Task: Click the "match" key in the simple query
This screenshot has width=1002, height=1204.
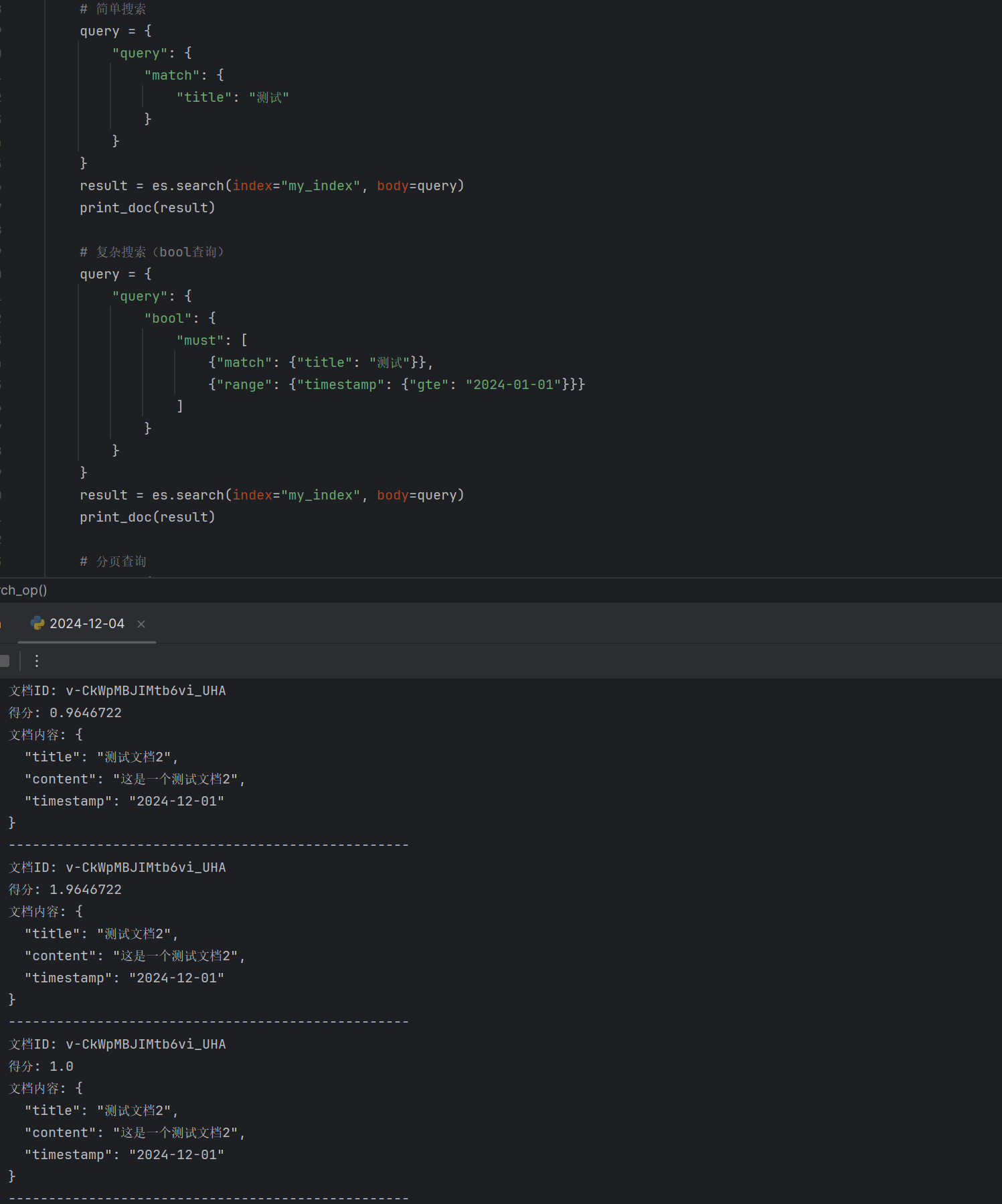Action: coord(172,76)
